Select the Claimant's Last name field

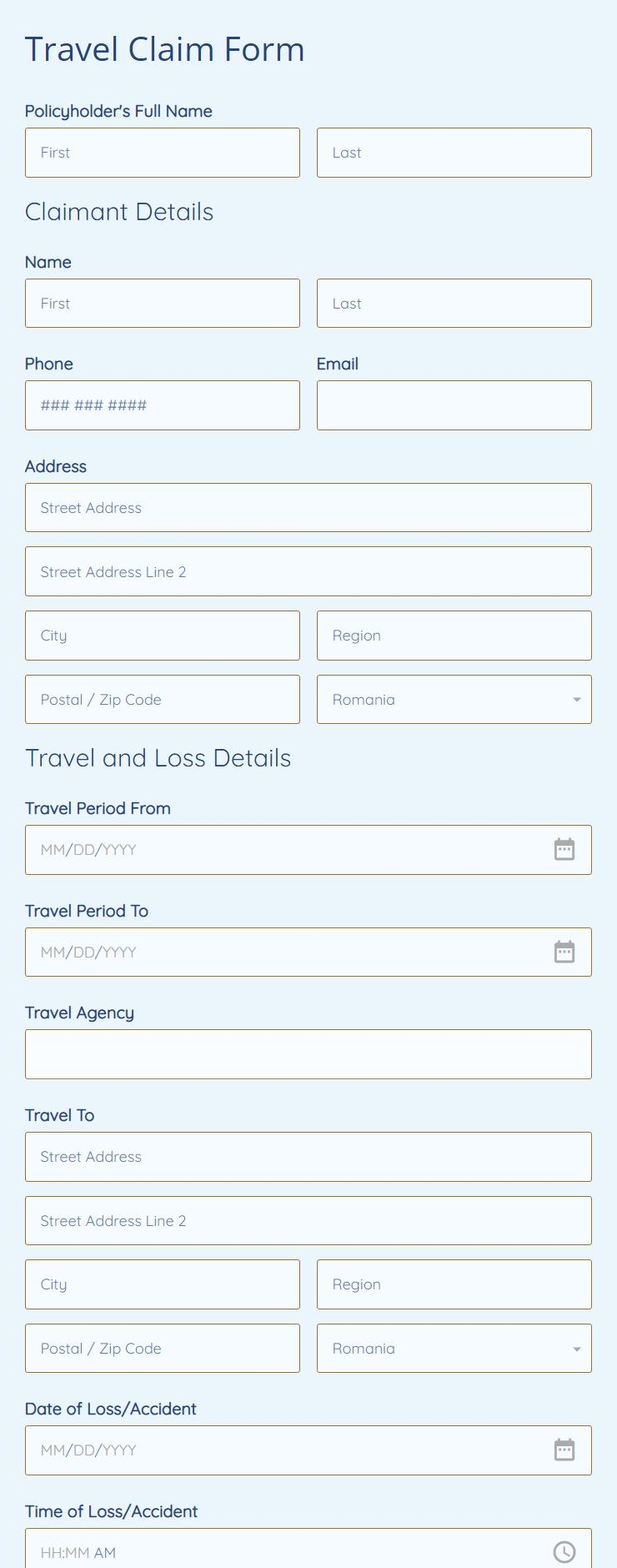(x=454, y=303)
